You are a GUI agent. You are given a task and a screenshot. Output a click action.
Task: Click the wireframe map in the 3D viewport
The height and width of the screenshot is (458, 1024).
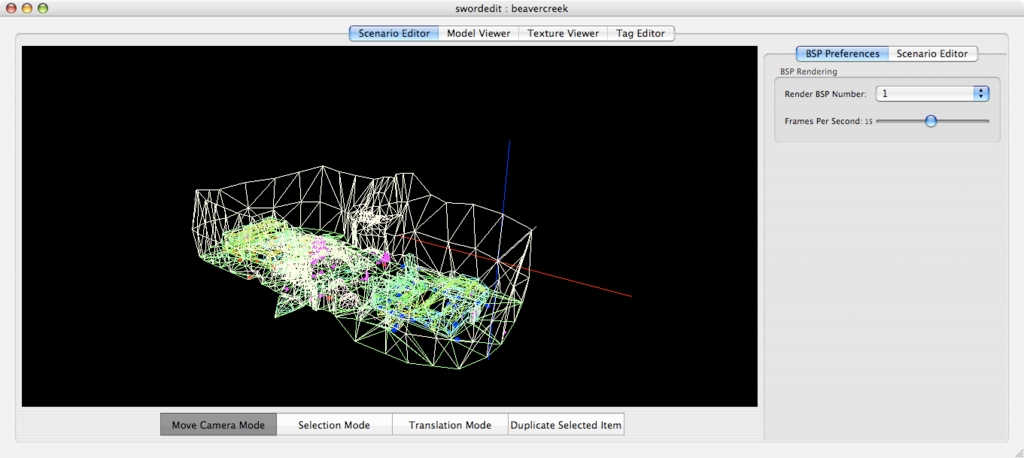pyautogui.click(x=366, y=268)
